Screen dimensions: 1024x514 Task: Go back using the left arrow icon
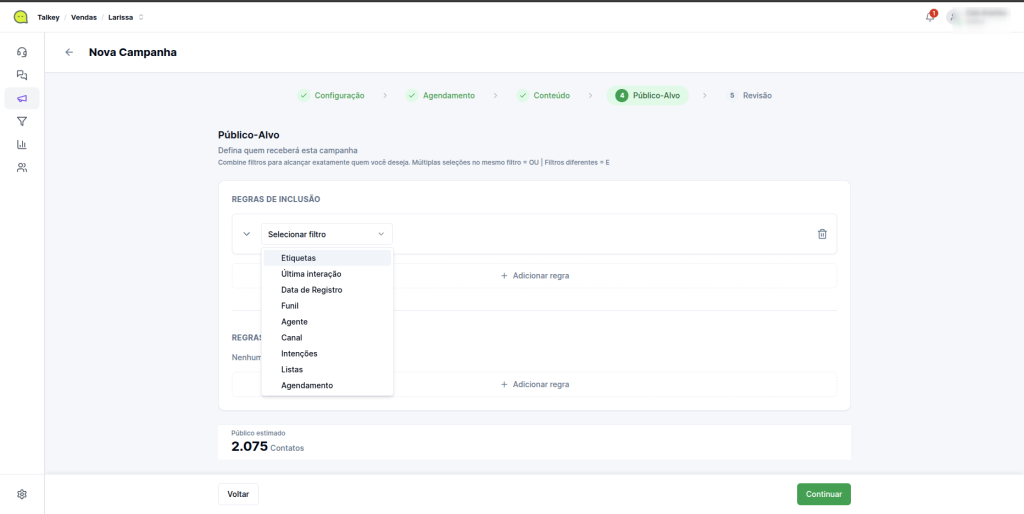(69, 52)
